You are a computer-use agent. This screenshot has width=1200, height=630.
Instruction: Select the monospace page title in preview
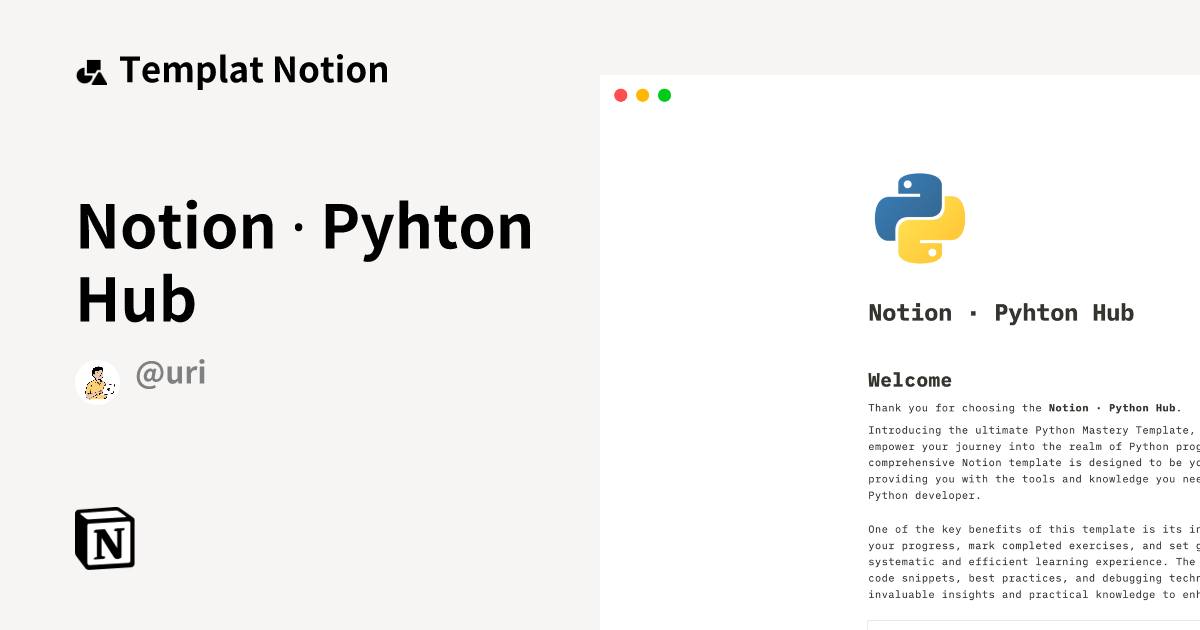click(x=1000, y=313)
